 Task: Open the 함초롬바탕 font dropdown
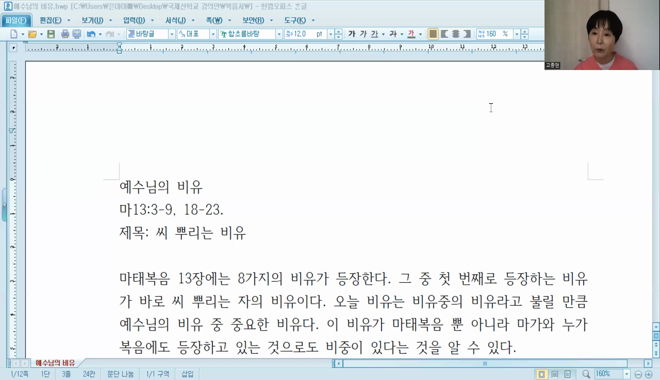coord(279,34)
